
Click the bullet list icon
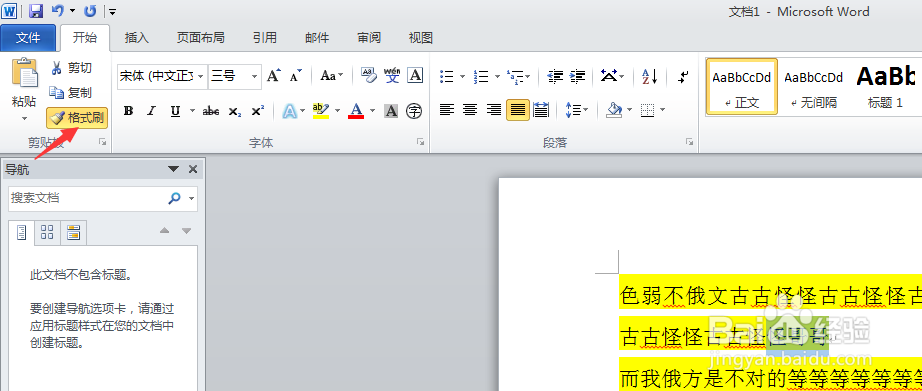coord(447,76)
